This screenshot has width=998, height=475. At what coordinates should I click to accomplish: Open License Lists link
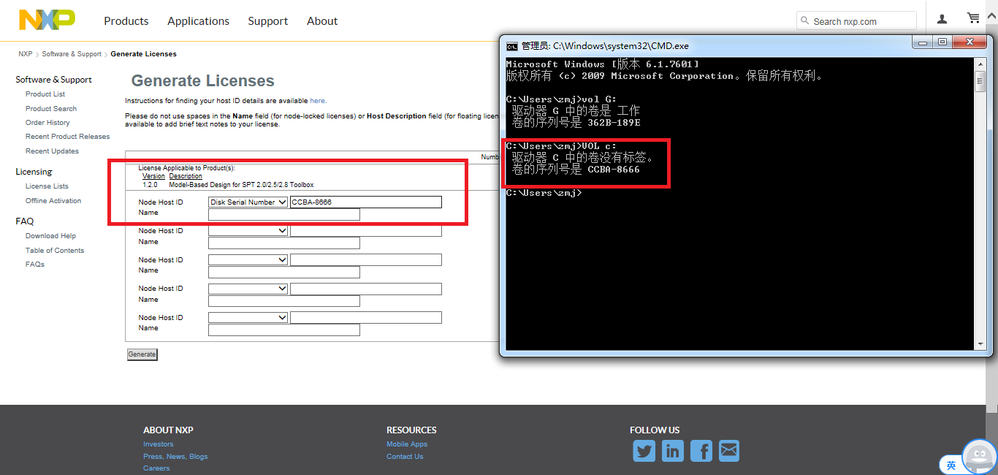[46, 187]
